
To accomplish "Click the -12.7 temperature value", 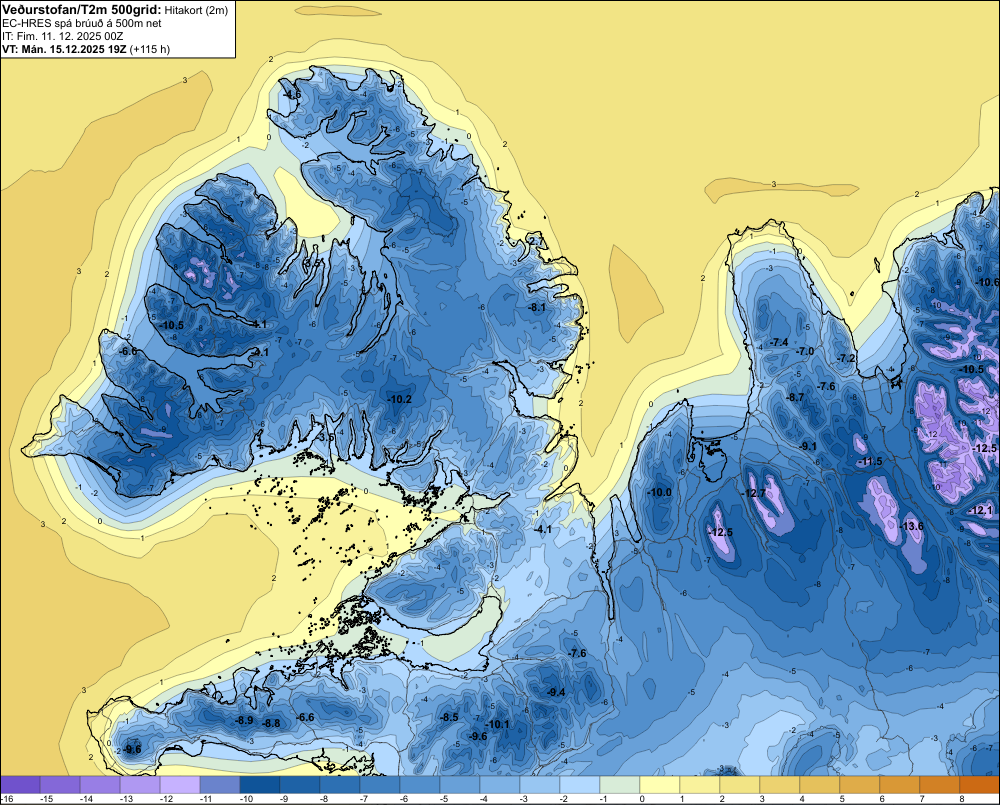I will pyautogui.click(x=754, y=493).
